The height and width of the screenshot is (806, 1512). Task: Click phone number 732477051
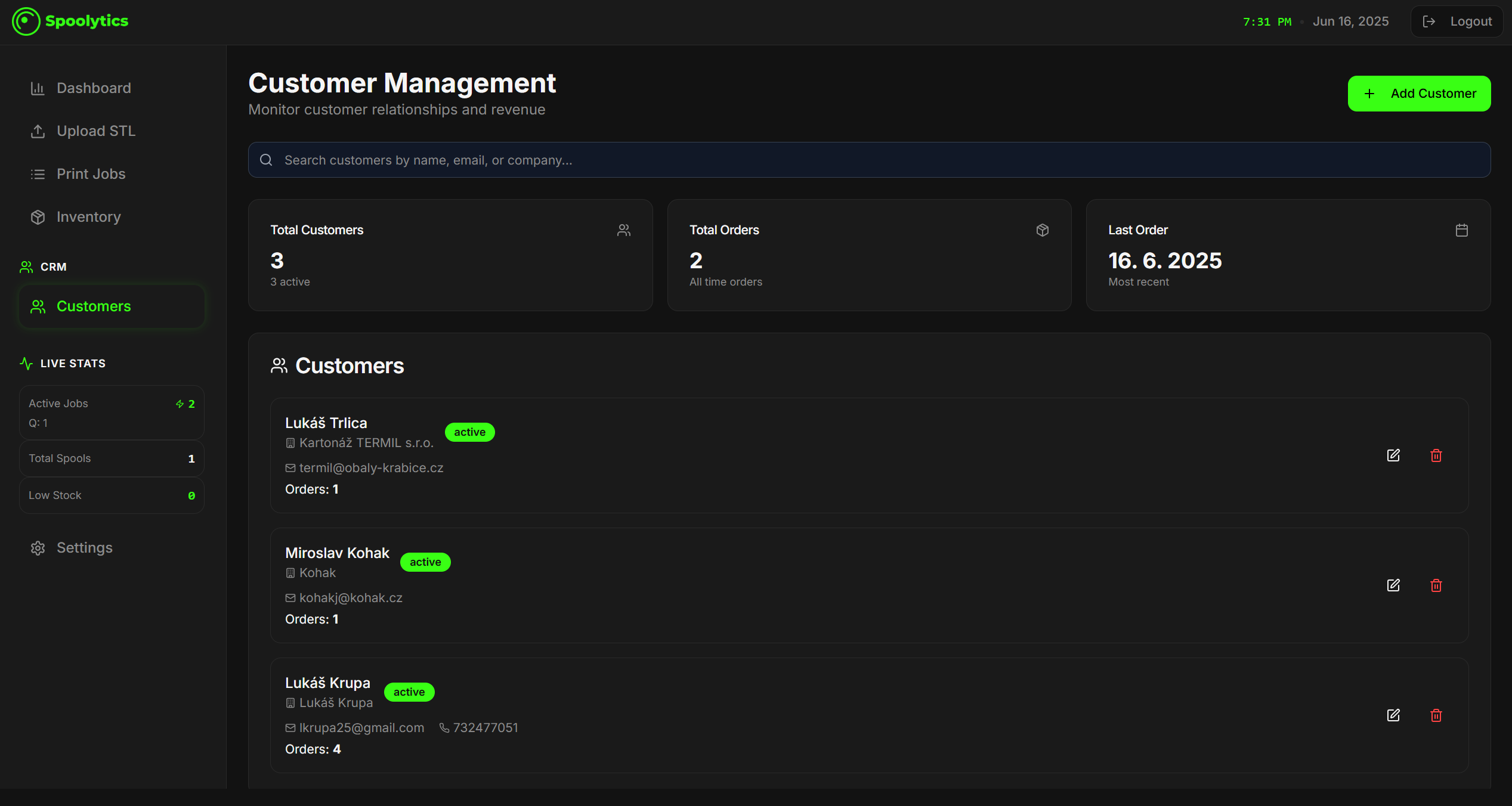pos(486,728)
